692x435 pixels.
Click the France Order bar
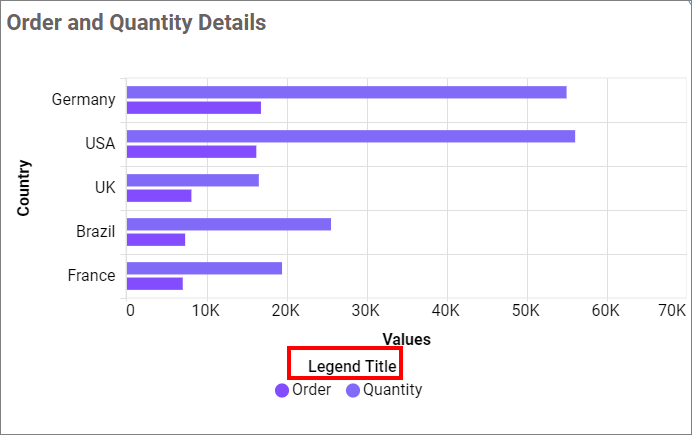[154, 284]
